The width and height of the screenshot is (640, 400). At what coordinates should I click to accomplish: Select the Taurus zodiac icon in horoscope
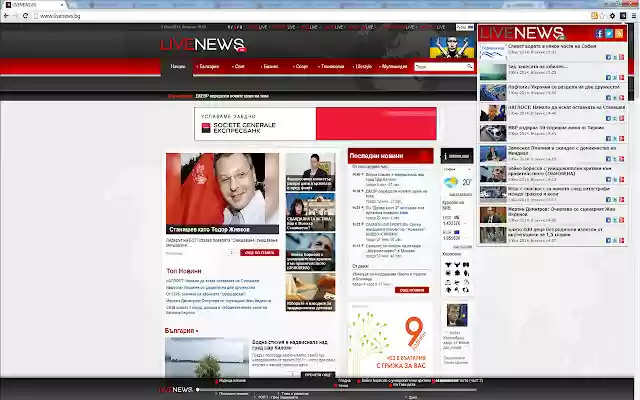[x=457, y=265]
